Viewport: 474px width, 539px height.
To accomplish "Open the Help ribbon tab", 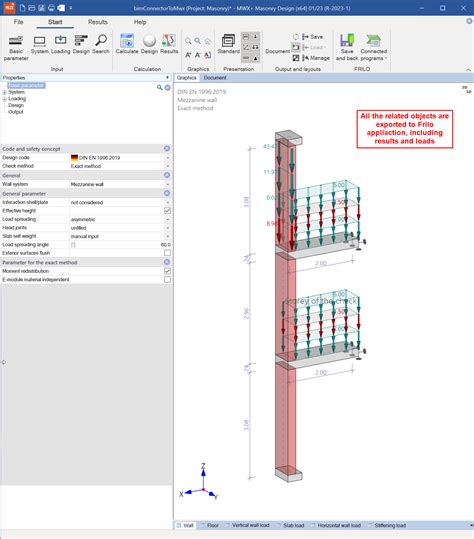I will pyautogui.click(x=140, y=22).
